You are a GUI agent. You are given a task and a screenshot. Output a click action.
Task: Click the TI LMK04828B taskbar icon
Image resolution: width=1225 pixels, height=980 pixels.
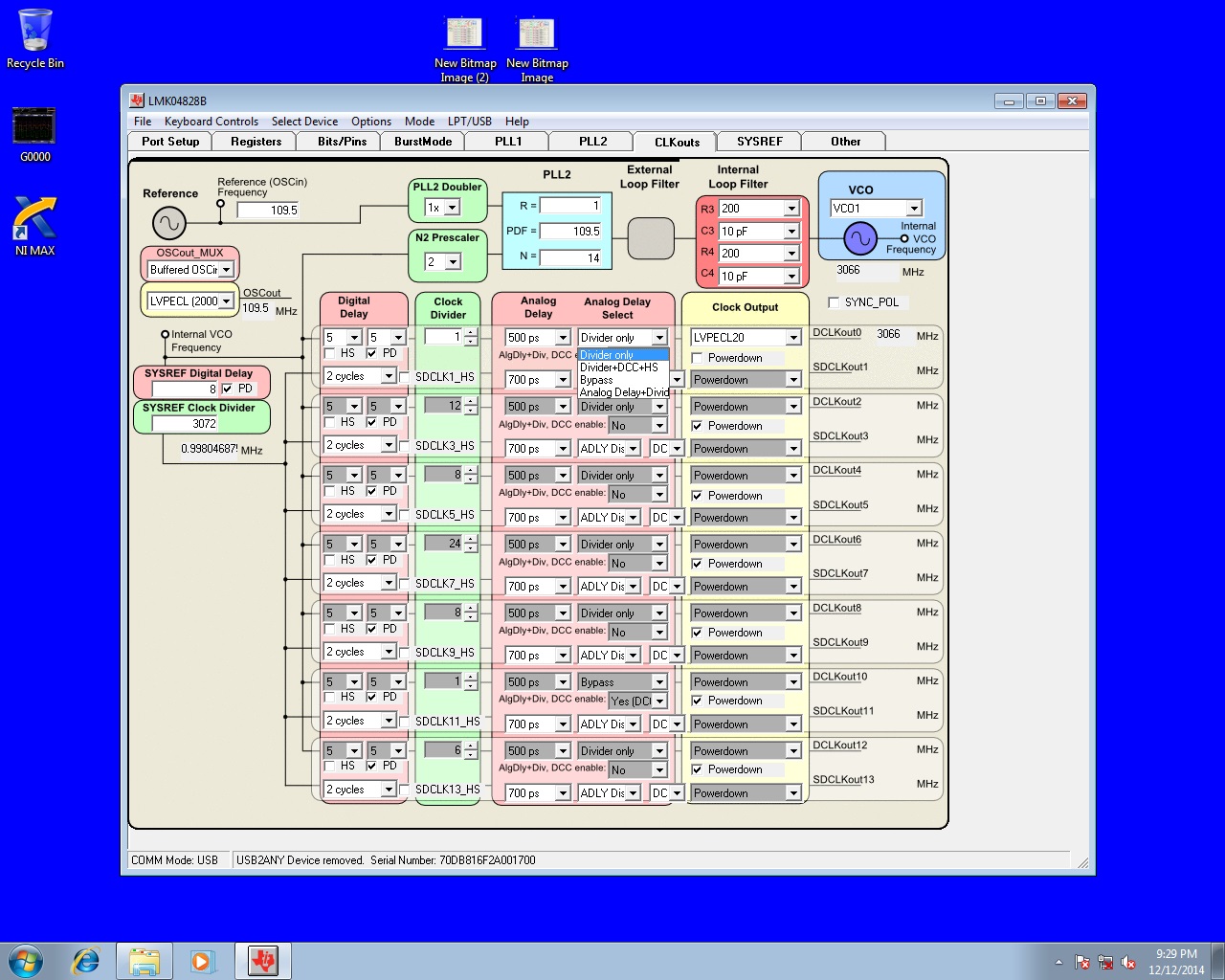[262, 961]
